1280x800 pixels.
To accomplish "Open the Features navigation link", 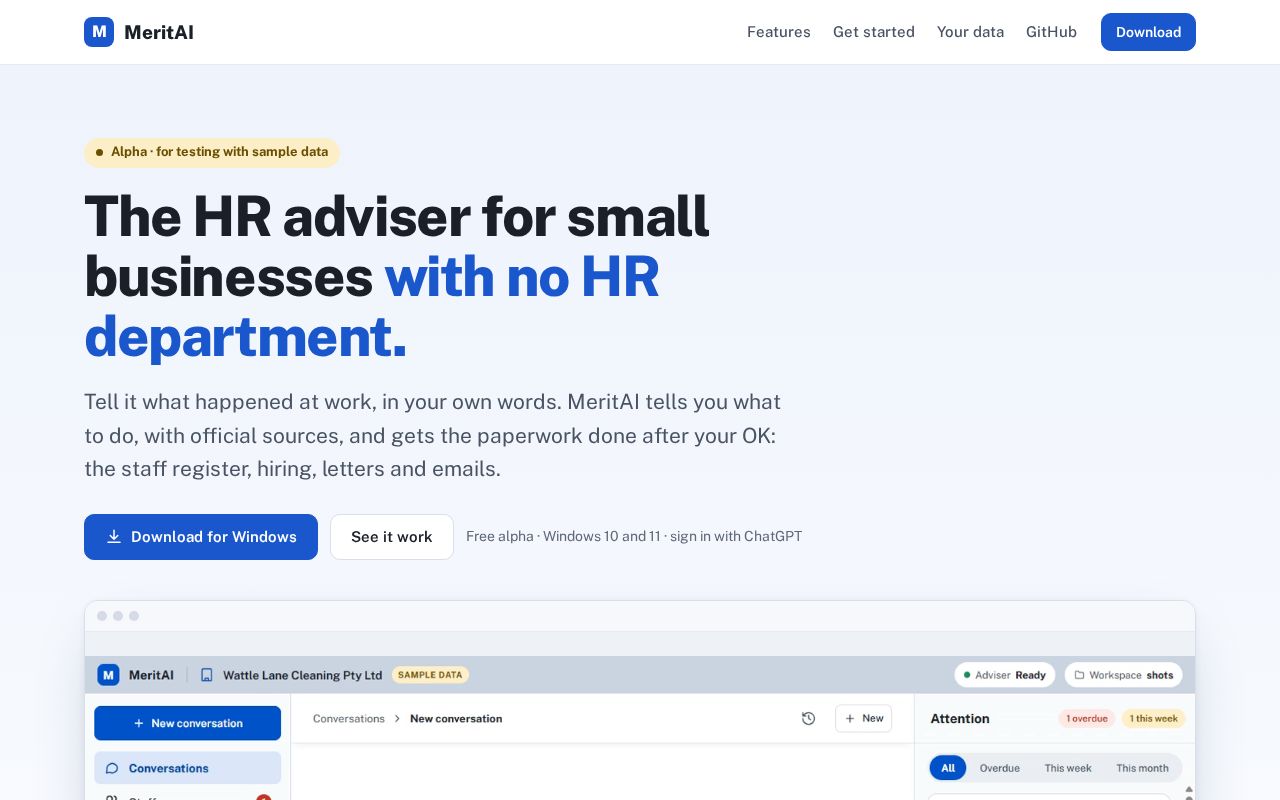I will [779, 32].
